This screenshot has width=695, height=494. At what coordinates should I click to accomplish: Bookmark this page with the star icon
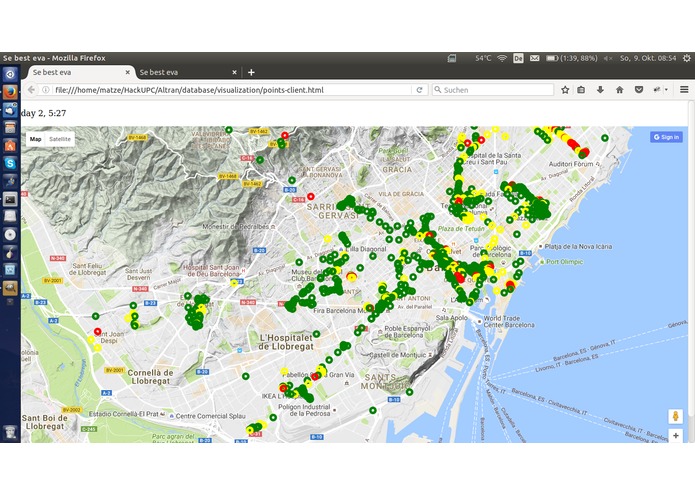coord(565,90)
